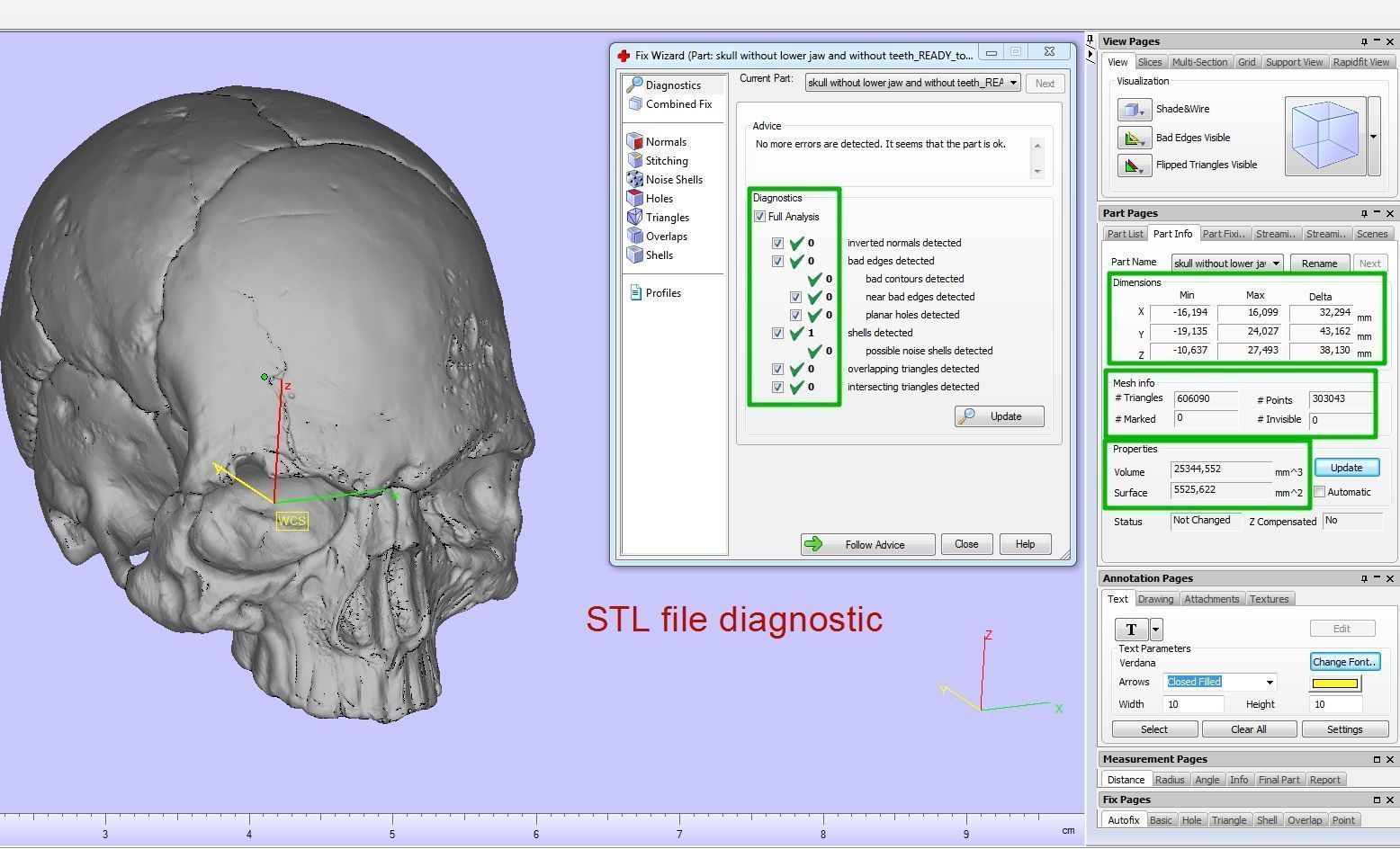Pin the View Pages panel

click(x=1364, y=41)
